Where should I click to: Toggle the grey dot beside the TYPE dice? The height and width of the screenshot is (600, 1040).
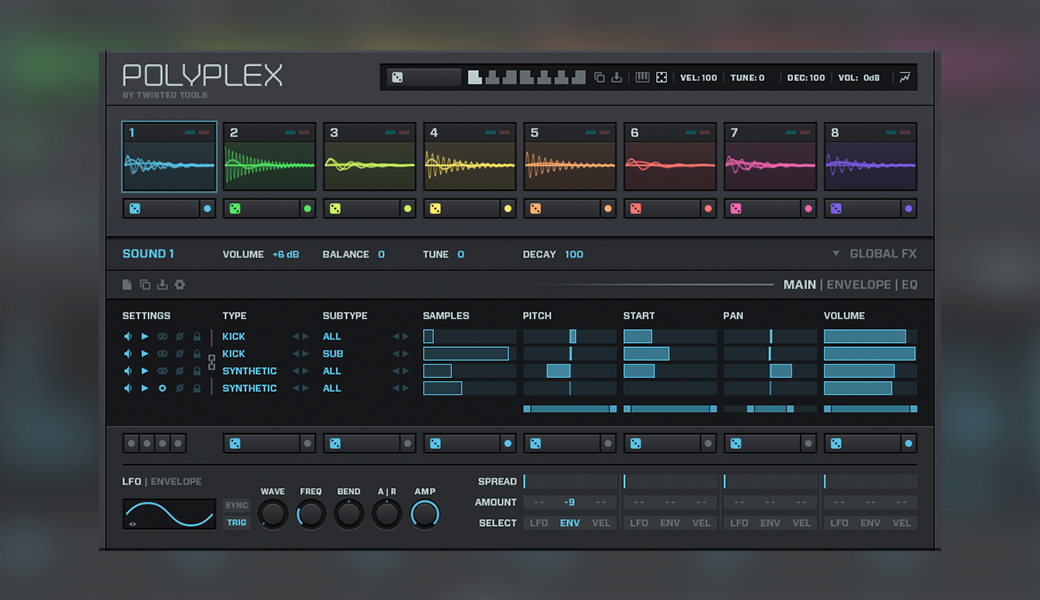click(307, 444)
